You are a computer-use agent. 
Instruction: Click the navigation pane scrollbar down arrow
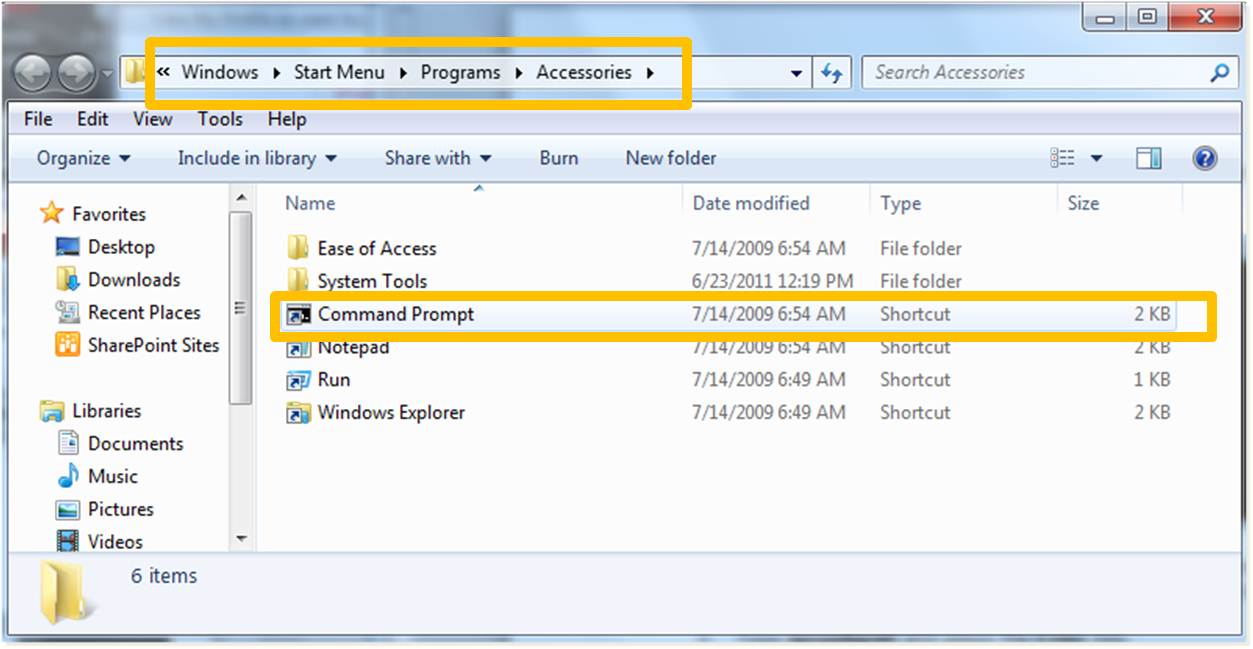pyautogui.click(x=241, y=539)
